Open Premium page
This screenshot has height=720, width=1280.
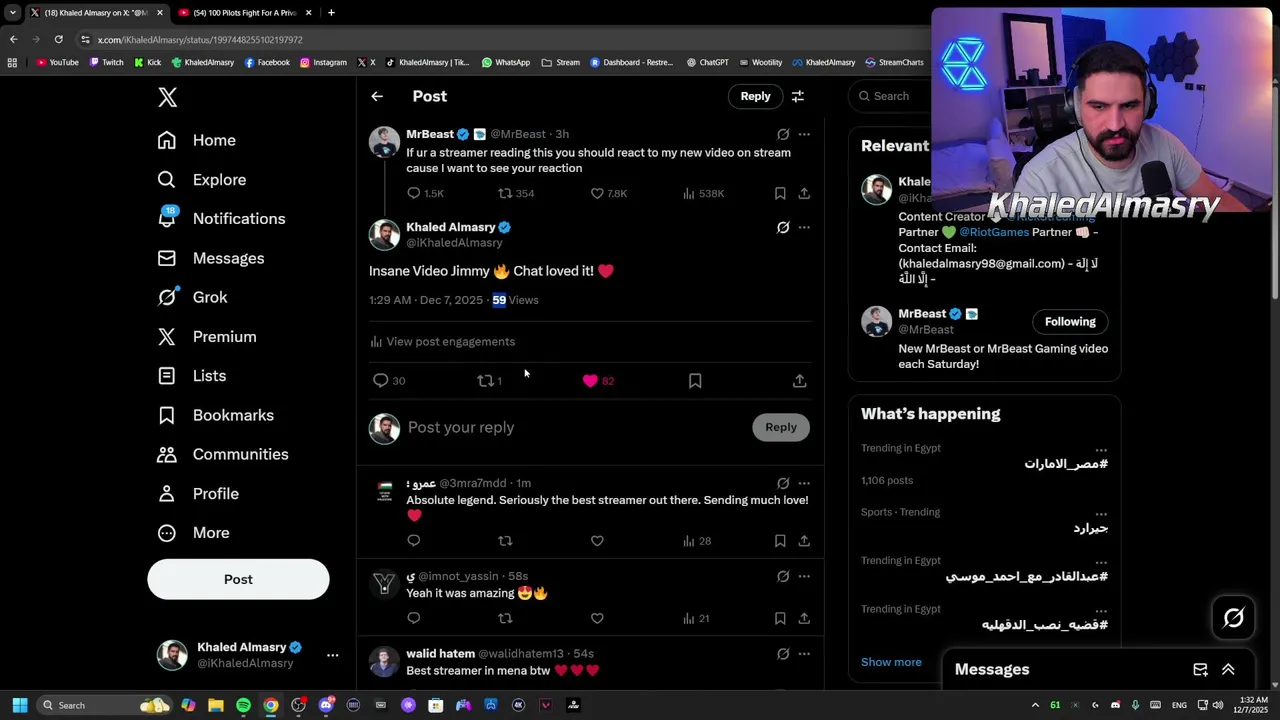[x=206, y=337]
